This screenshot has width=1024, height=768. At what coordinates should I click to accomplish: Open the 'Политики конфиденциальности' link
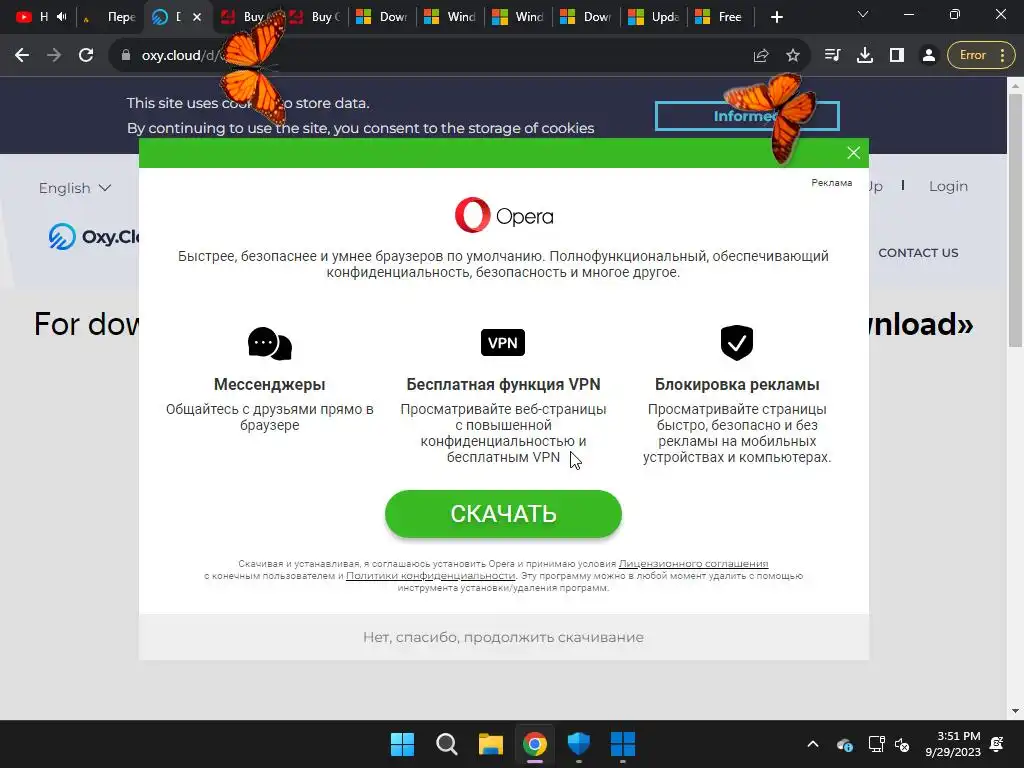(430, 575)
